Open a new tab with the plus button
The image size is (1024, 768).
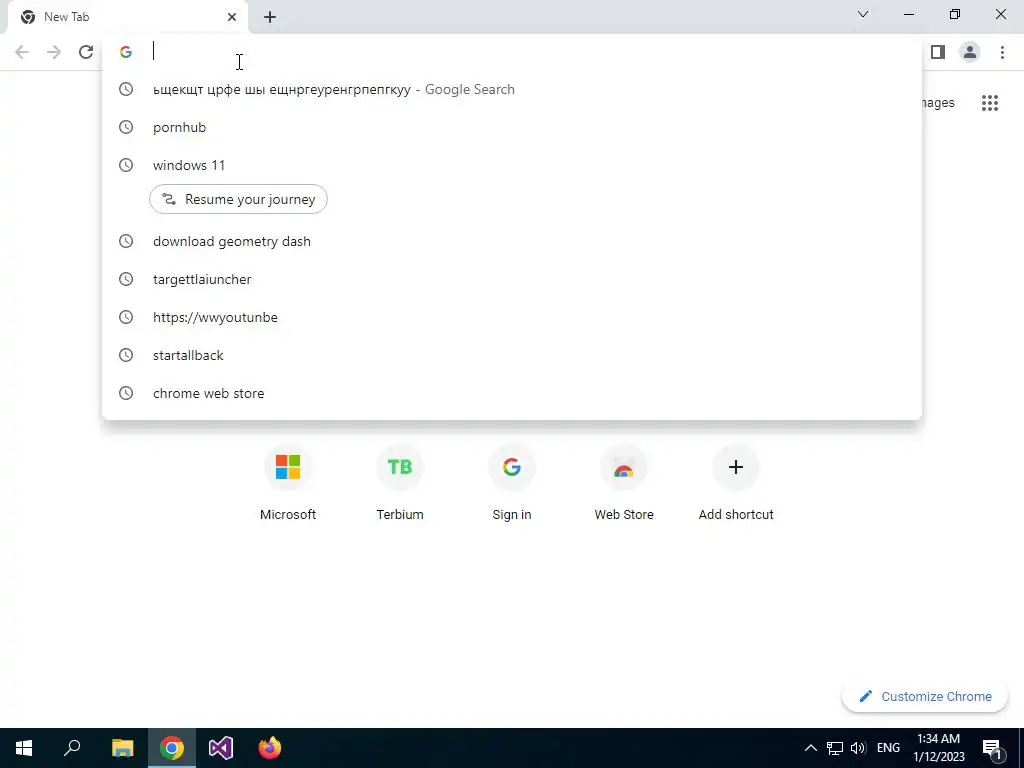click(x=270, y=17)
